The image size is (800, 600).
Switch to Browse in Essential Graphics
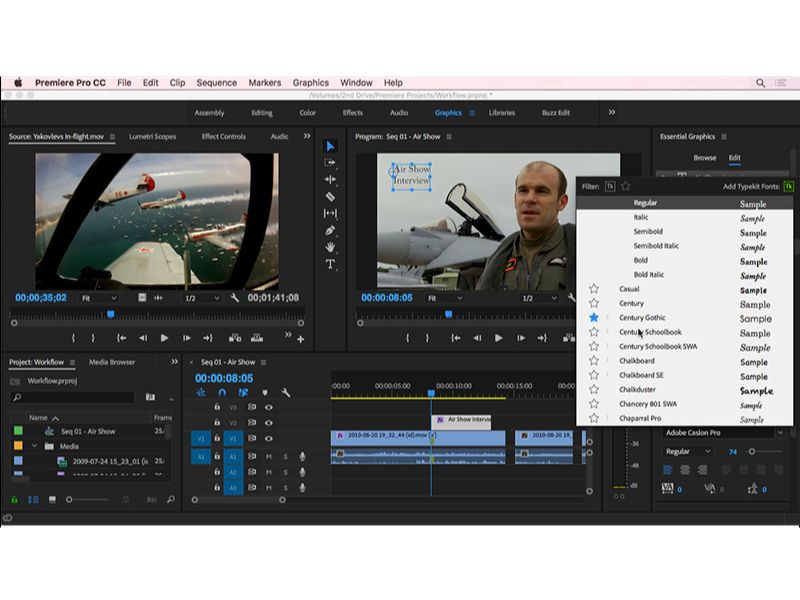(705, 158)
